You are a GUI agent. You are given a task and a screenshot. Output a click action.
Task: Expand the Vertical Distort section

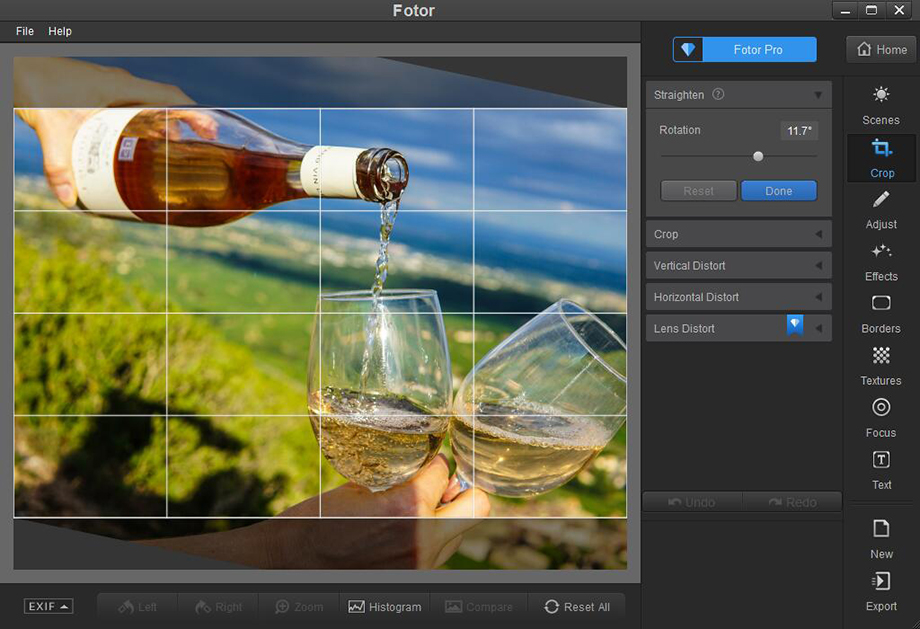point(737,265)
